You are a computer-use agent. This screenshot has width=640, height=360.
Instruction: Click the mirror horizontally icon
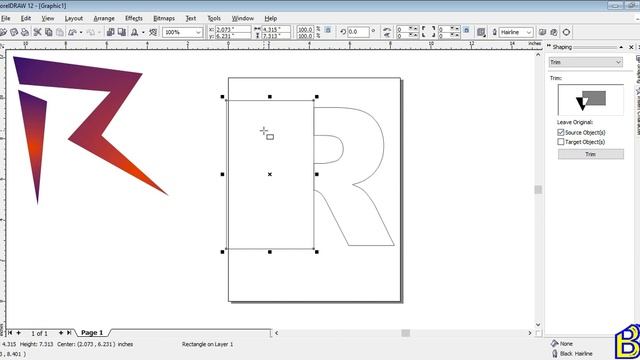(x=387, y=29)
